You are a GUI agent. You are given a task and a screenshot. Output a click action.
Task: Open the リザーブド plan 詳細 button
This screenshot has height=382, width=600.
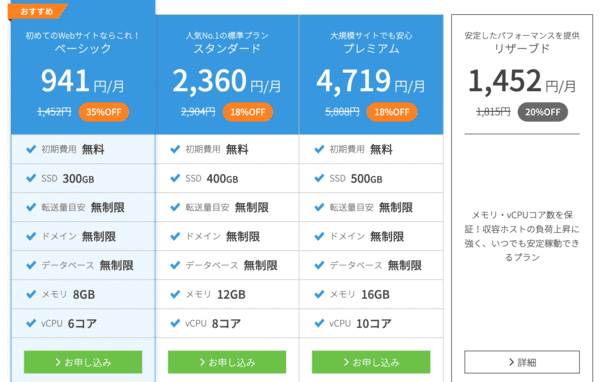click(522, 362)
